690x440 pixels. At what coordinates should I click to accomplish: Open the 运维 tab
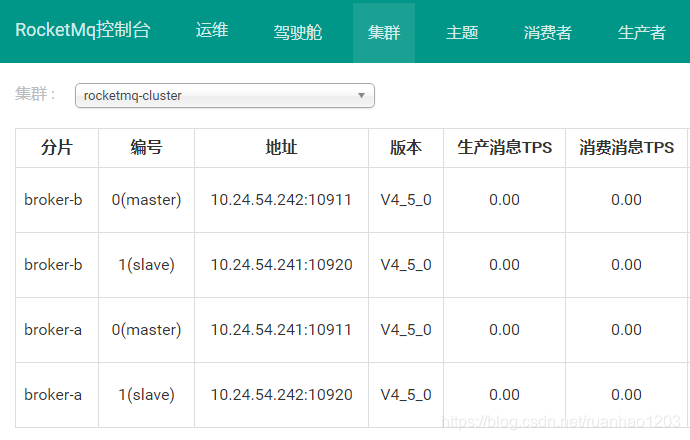tap(212, 30)
